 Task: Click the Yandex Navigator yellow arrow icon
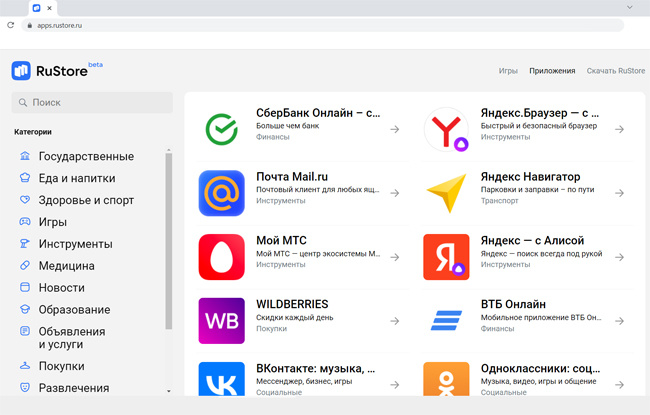pyautogui.click(x=446, y=193)
